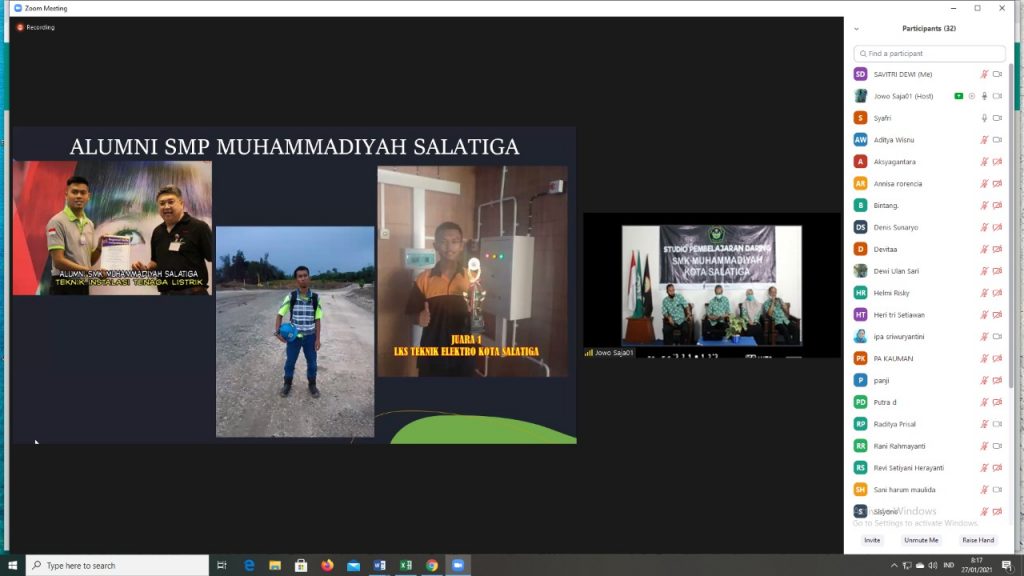Select participant ipa sriwuryantini in the list
This screenshot has width=1024, height=576.
click(929, 337)
